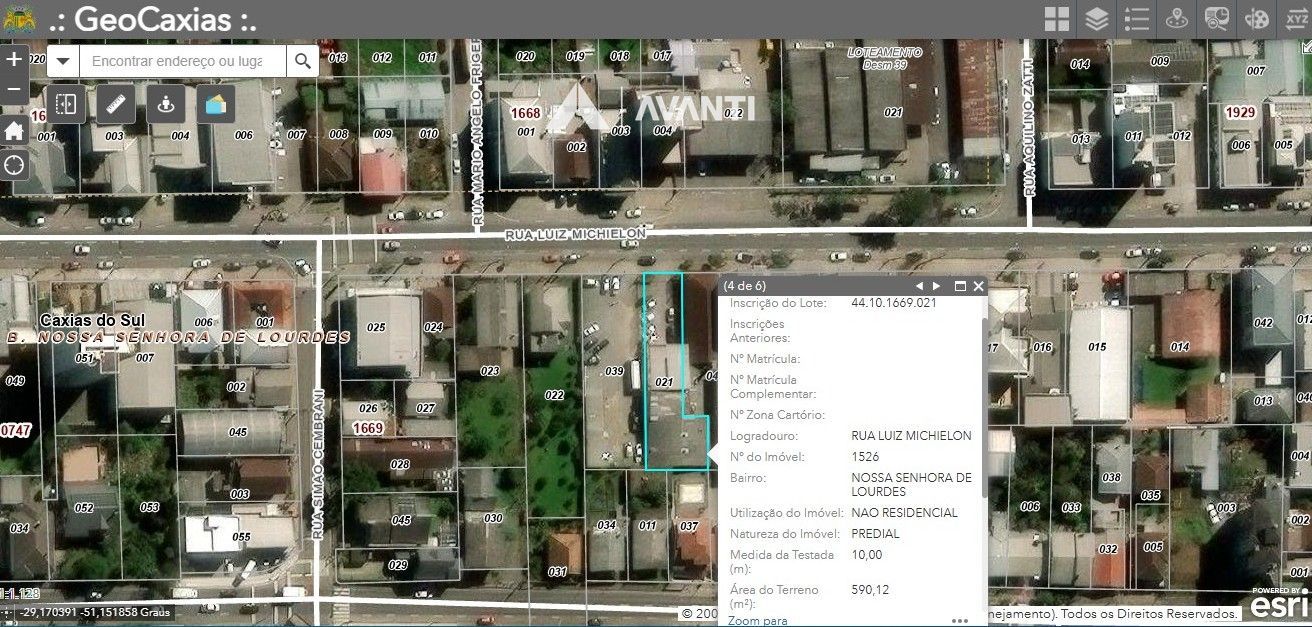Zoom in with the plus button
Image resolution: width=1312 pixels, height=627 pixels.
tap(14, 59)
